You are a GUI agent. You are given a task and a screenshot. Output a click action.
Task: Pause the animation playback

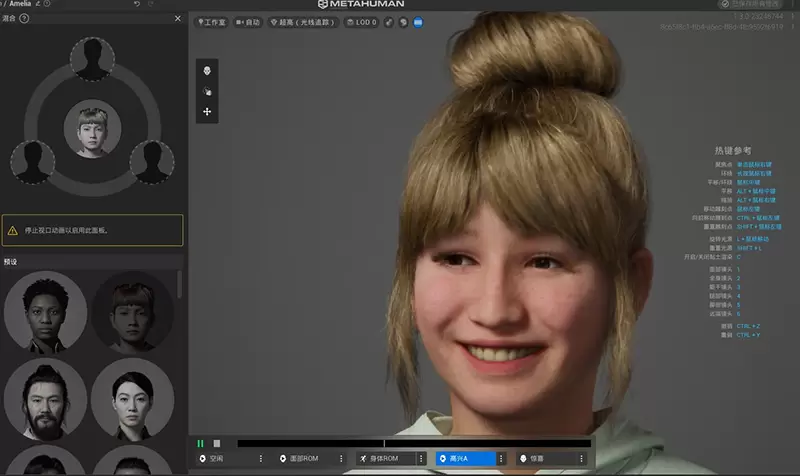[x=200, y=443]
